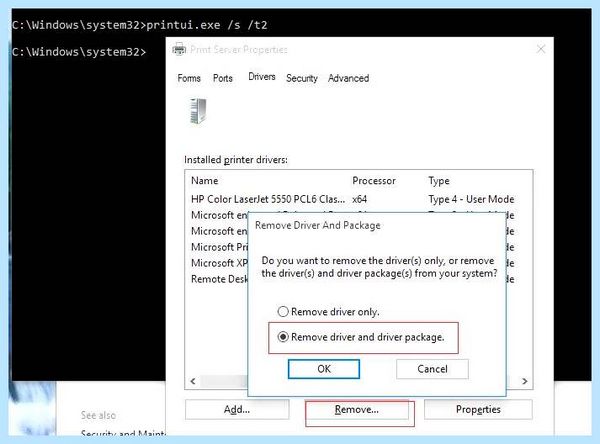Sort by the Processor column header

(x=374, y=181)
